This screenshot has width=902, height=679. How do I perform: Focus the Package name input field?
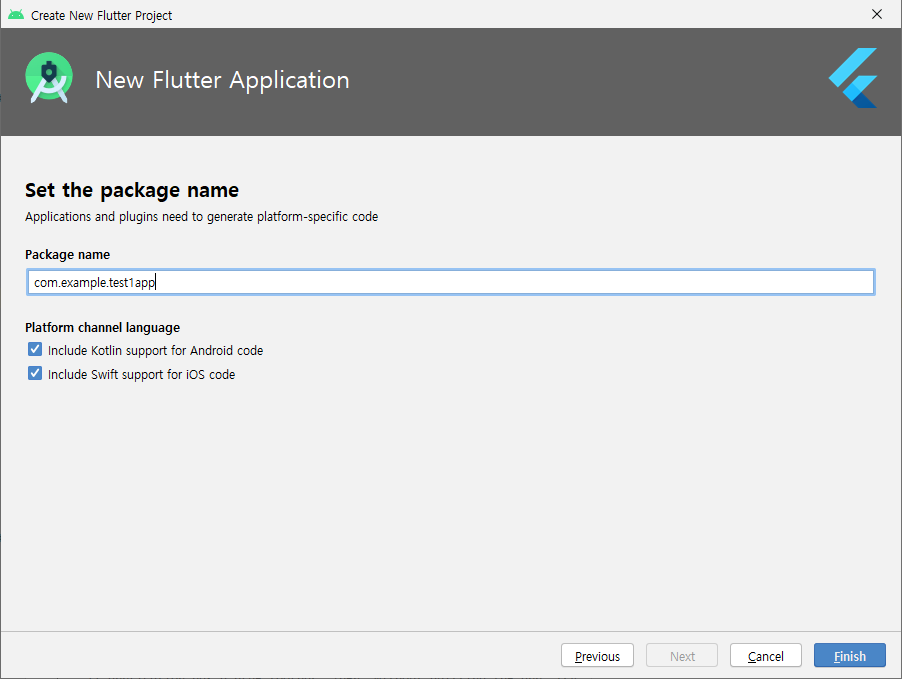click(450, 282)
